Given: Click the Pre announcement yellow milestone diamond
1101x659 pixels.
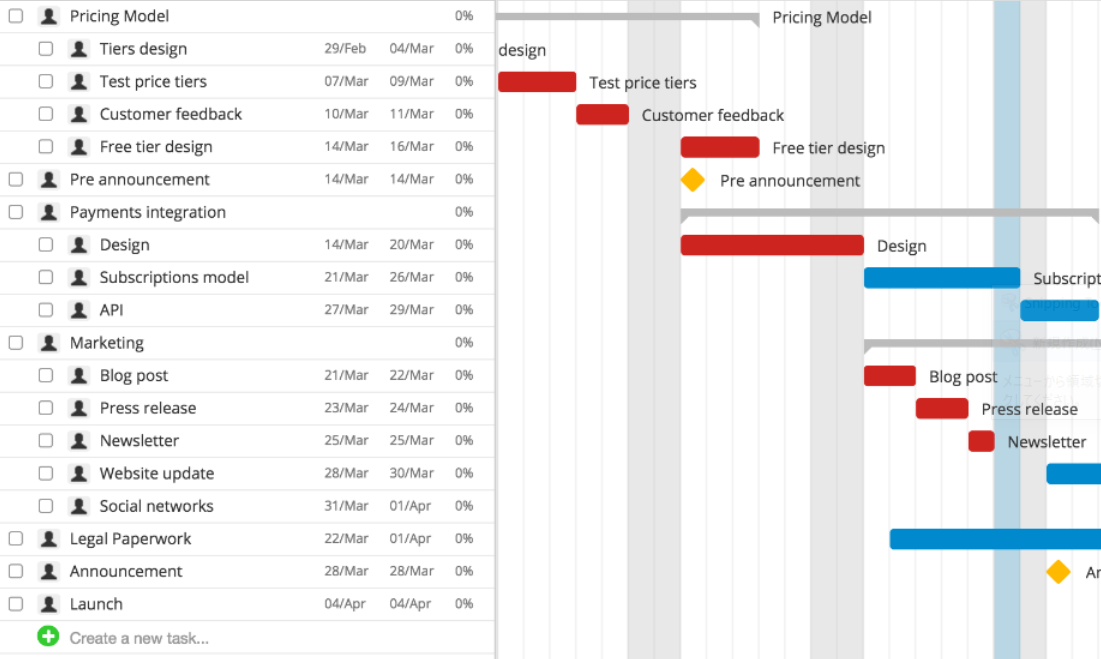Looking at the screenshot, I should (x=692, y=180).
